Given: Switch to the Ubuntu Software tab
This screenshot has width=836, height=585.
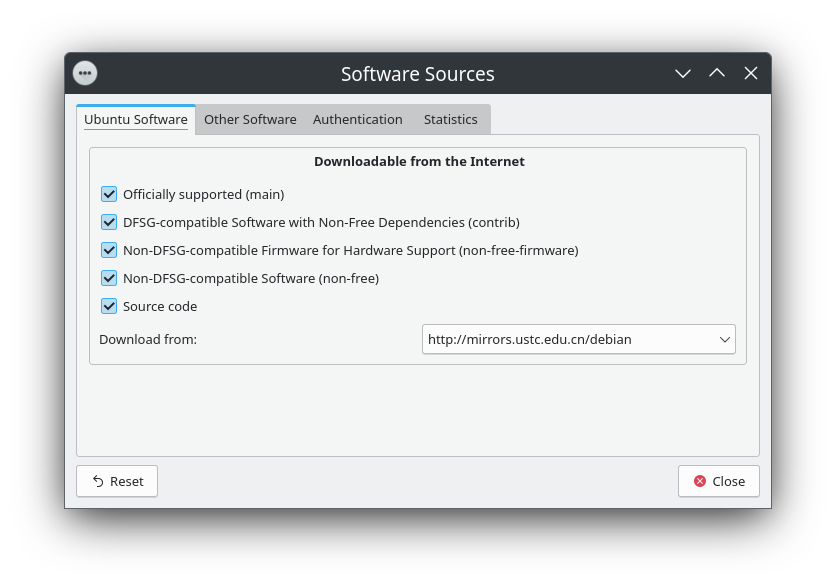Looking at the screenshot, I should click(136, 119).
